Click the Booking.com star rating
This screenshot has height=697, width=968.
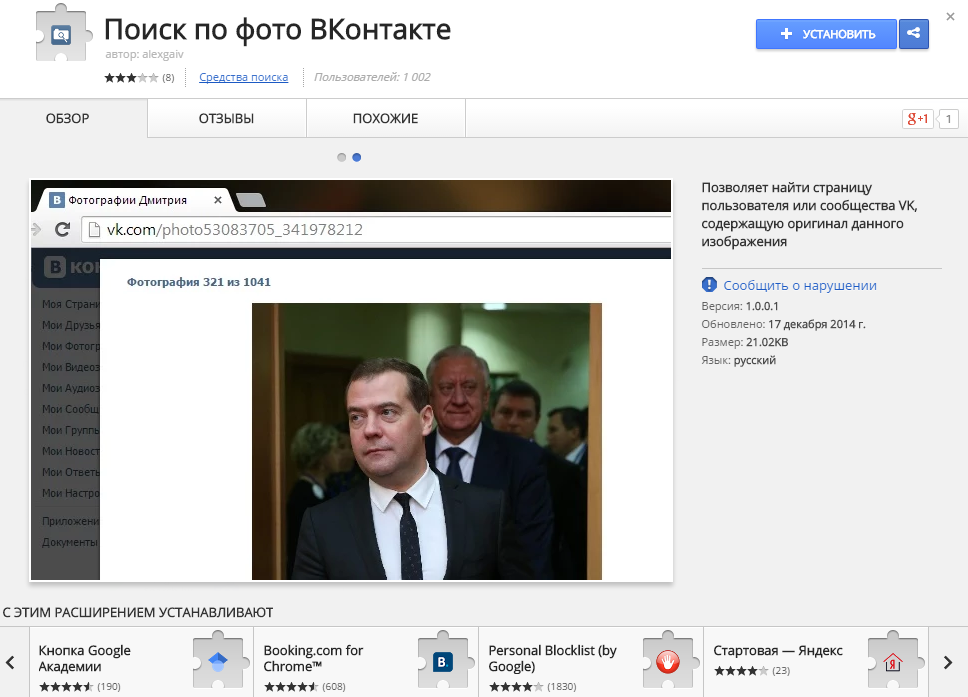(291, 687)
